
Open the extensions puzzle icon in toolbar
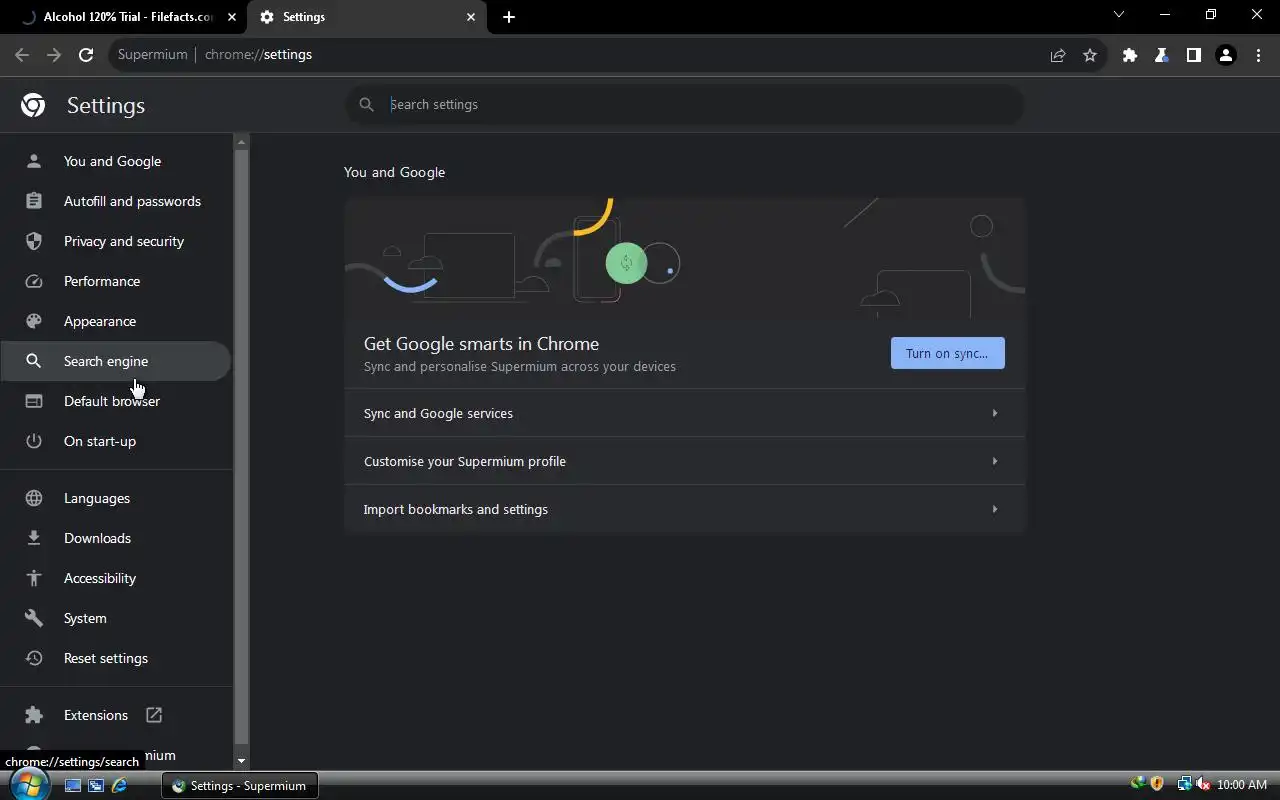[1130, 55]
